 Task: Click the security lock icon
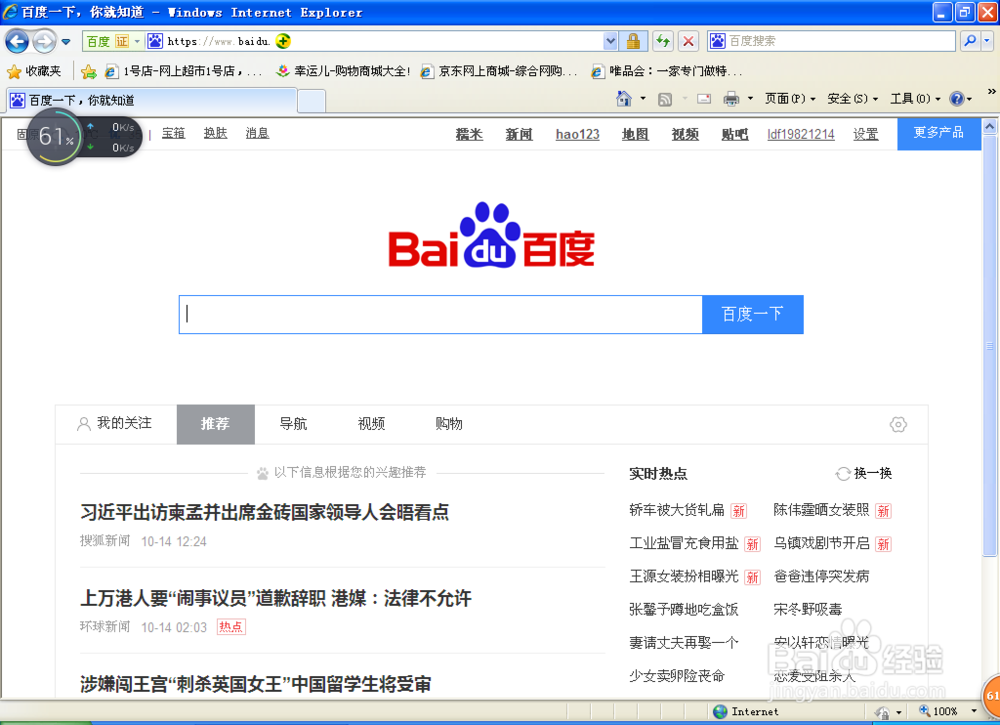633,41
